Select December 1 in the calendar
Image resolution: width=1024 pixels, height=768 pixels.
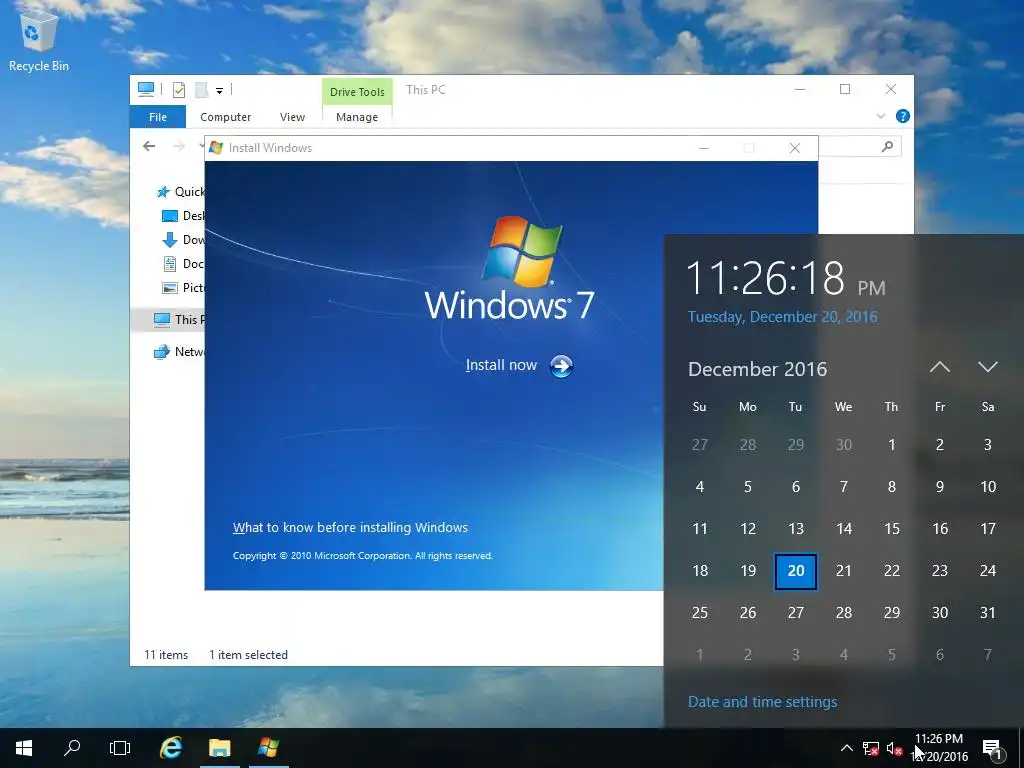click(x=891, y=445)
